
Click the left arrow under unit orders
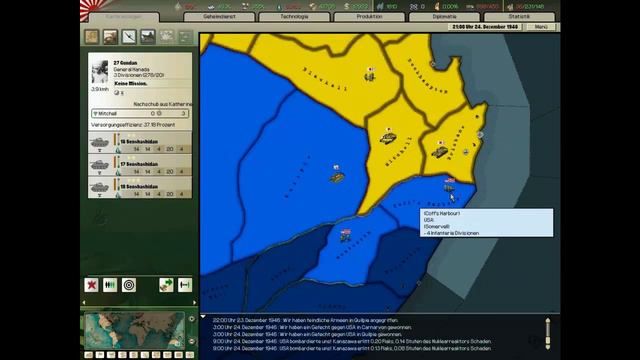pyautogui.click(x=84, y=302)
